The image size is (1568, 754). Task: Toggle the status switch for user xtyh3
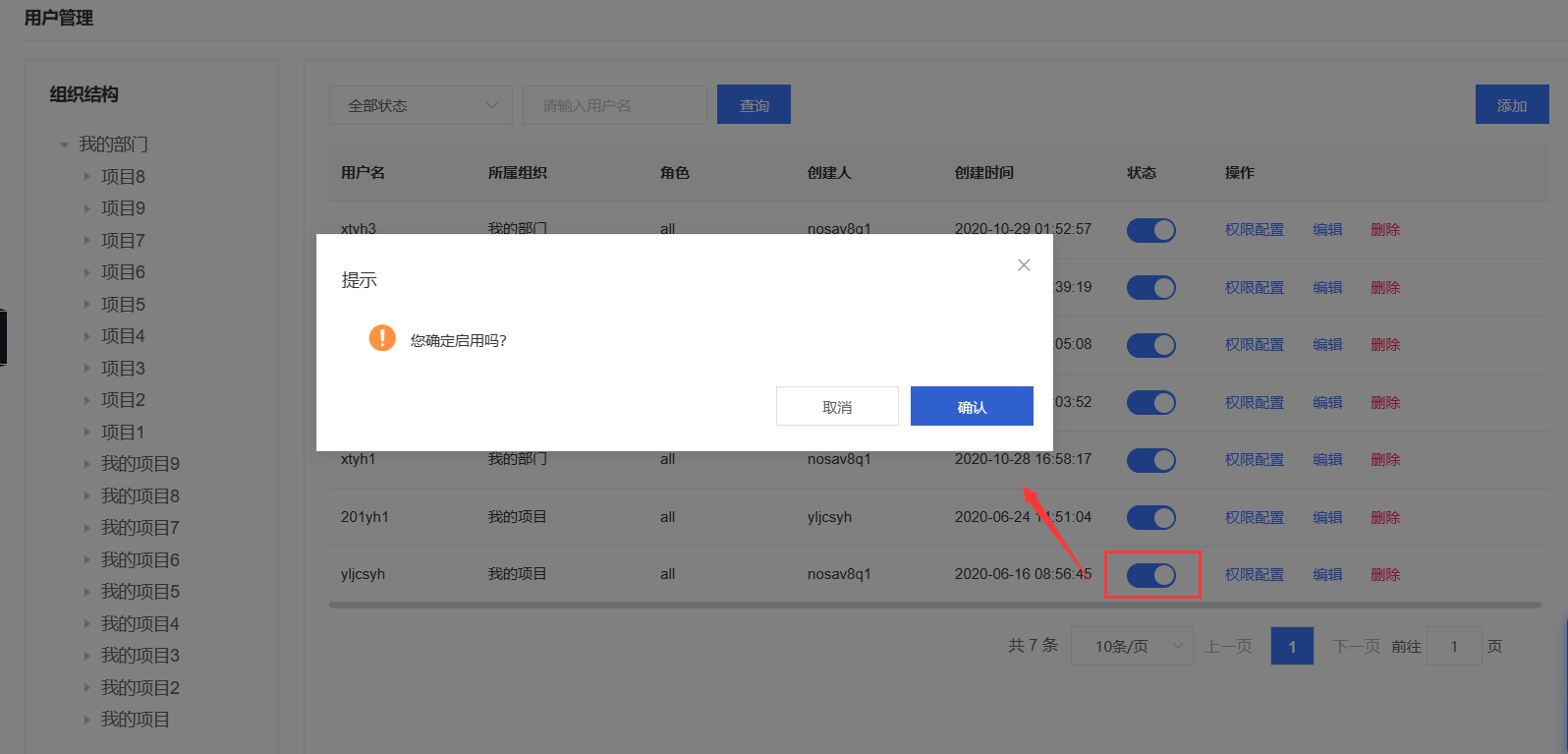coord(1151,230)
